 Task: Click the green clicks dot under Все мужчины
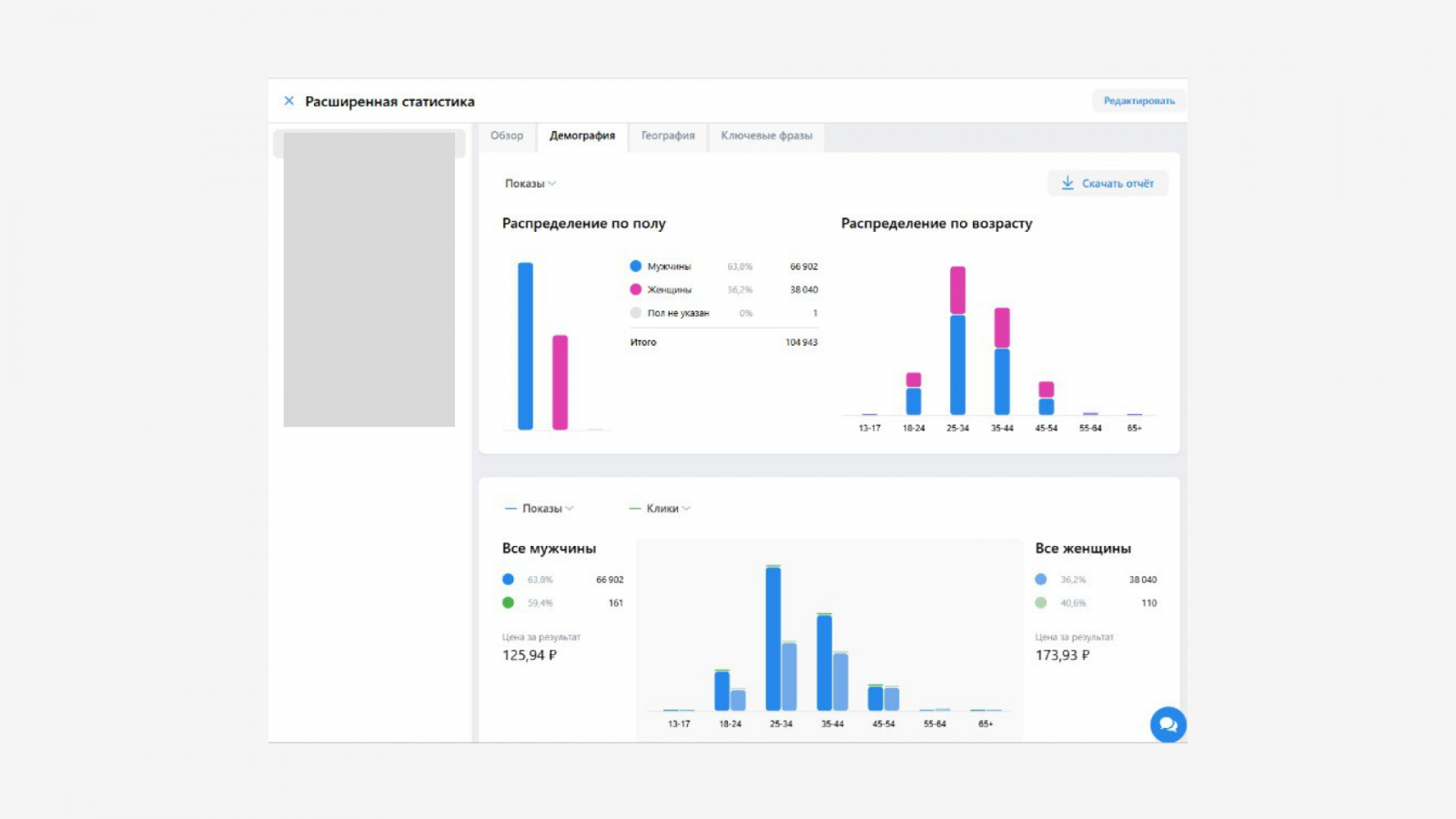coord(508,602)
